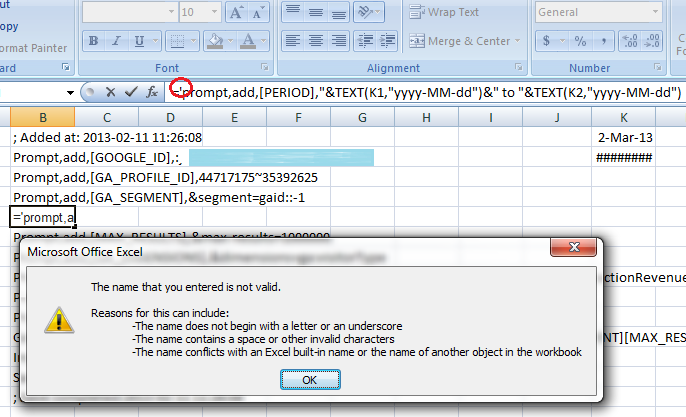Open Font dialog launcher
686x417 pixels.
[x=265, y=67]
